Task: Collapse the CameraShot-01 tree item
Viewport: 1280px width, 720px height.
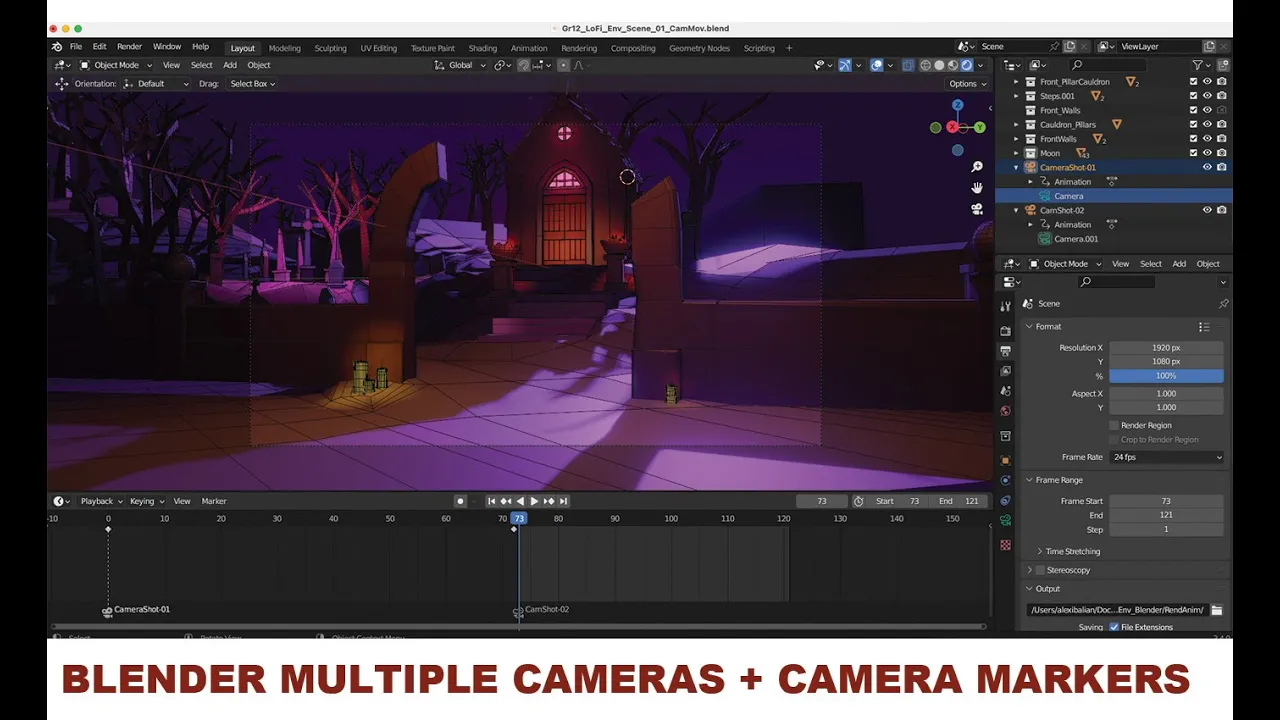Action: [1017, 167]
